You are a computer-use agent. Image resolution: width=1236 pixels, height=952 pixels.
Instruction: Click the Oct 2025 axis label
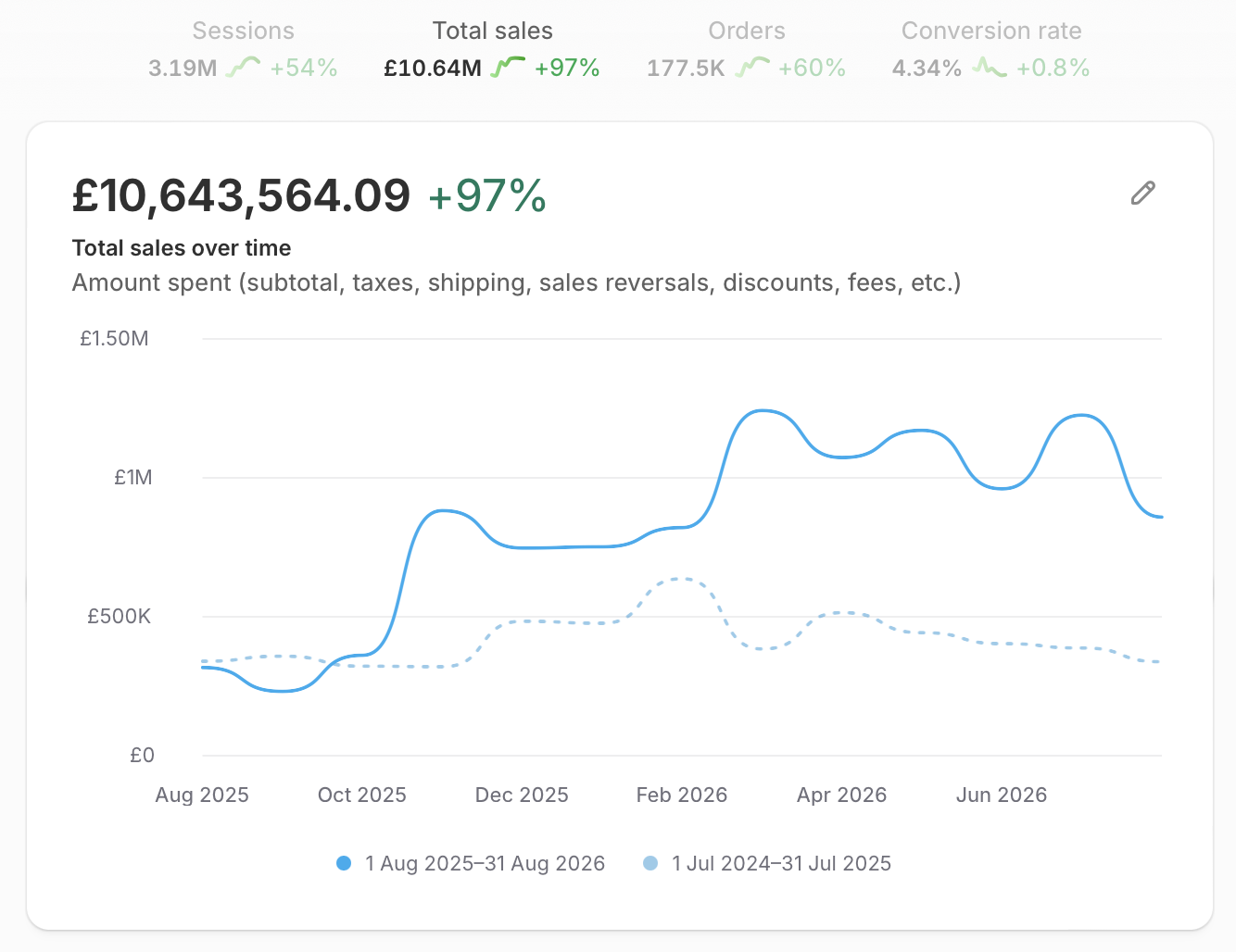(x=362, y=795)
